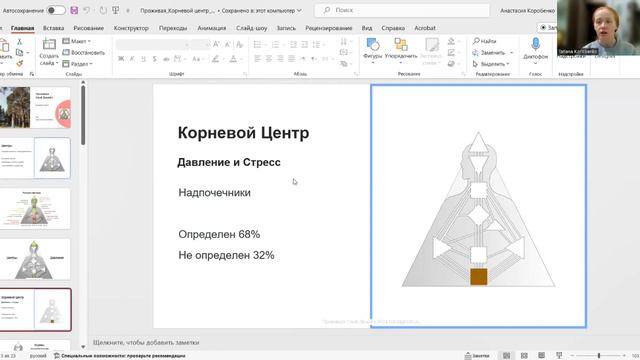This screenshot has height=360, width=640.
Task: Click the Decrease Font Size icon
Action: point(227,44)
